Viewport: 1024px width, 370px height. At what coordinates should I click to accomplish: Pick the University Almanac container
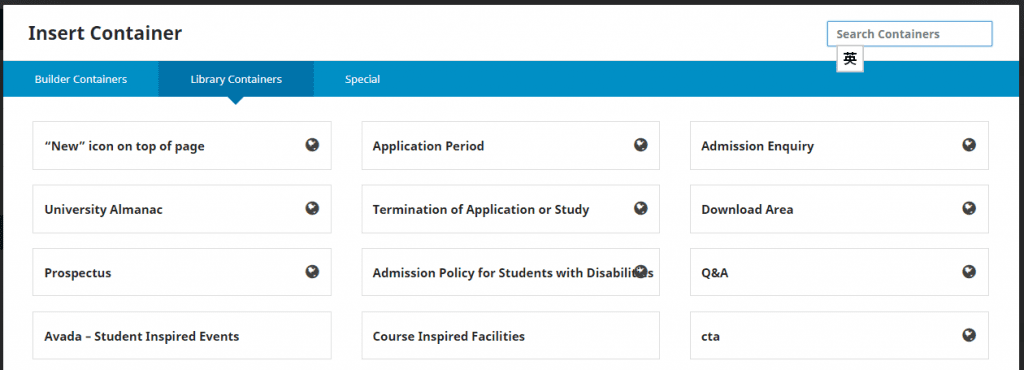pos(182,209)
